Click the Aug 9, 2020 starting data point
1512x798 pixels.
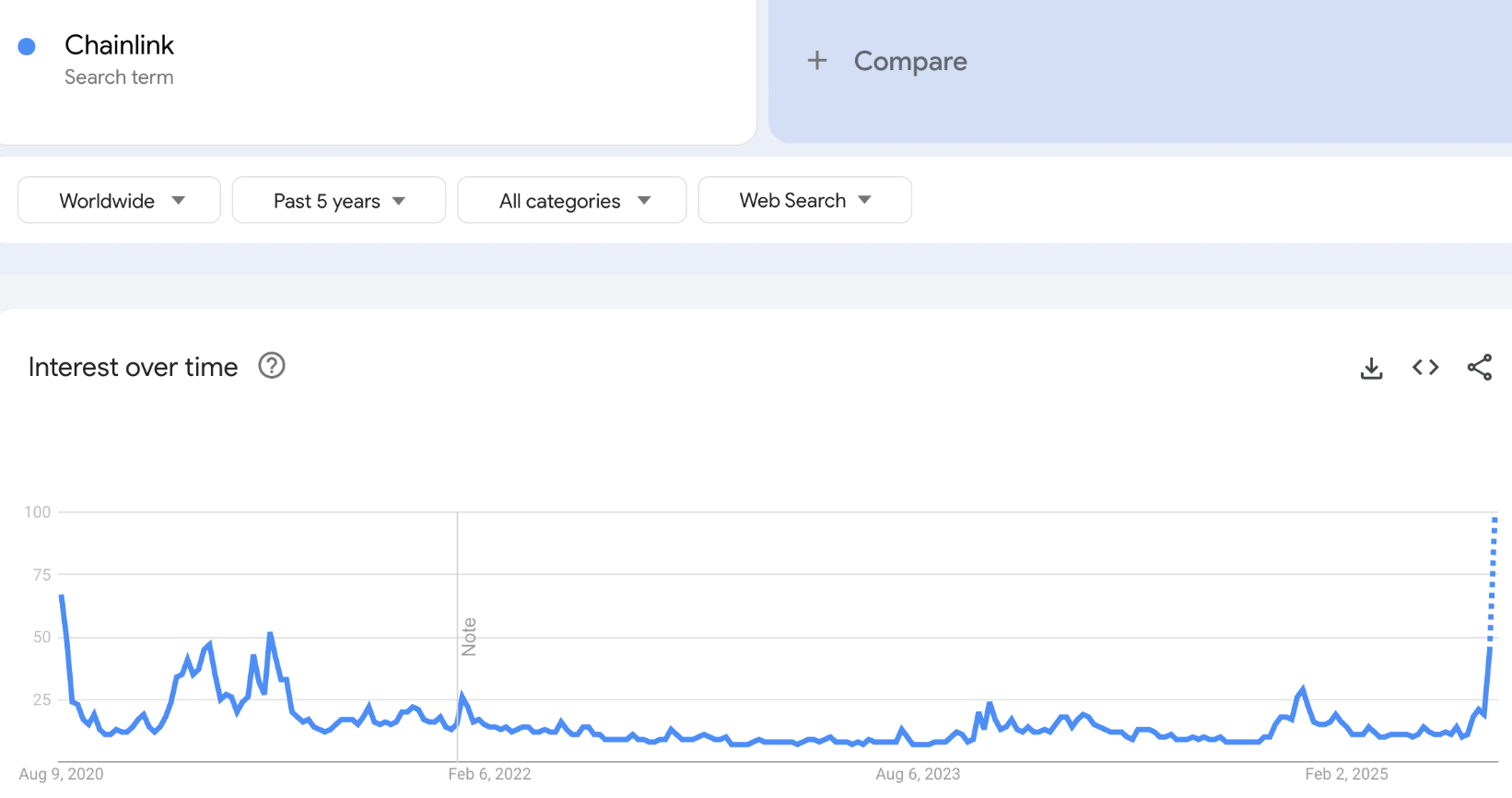coord(62,596)
